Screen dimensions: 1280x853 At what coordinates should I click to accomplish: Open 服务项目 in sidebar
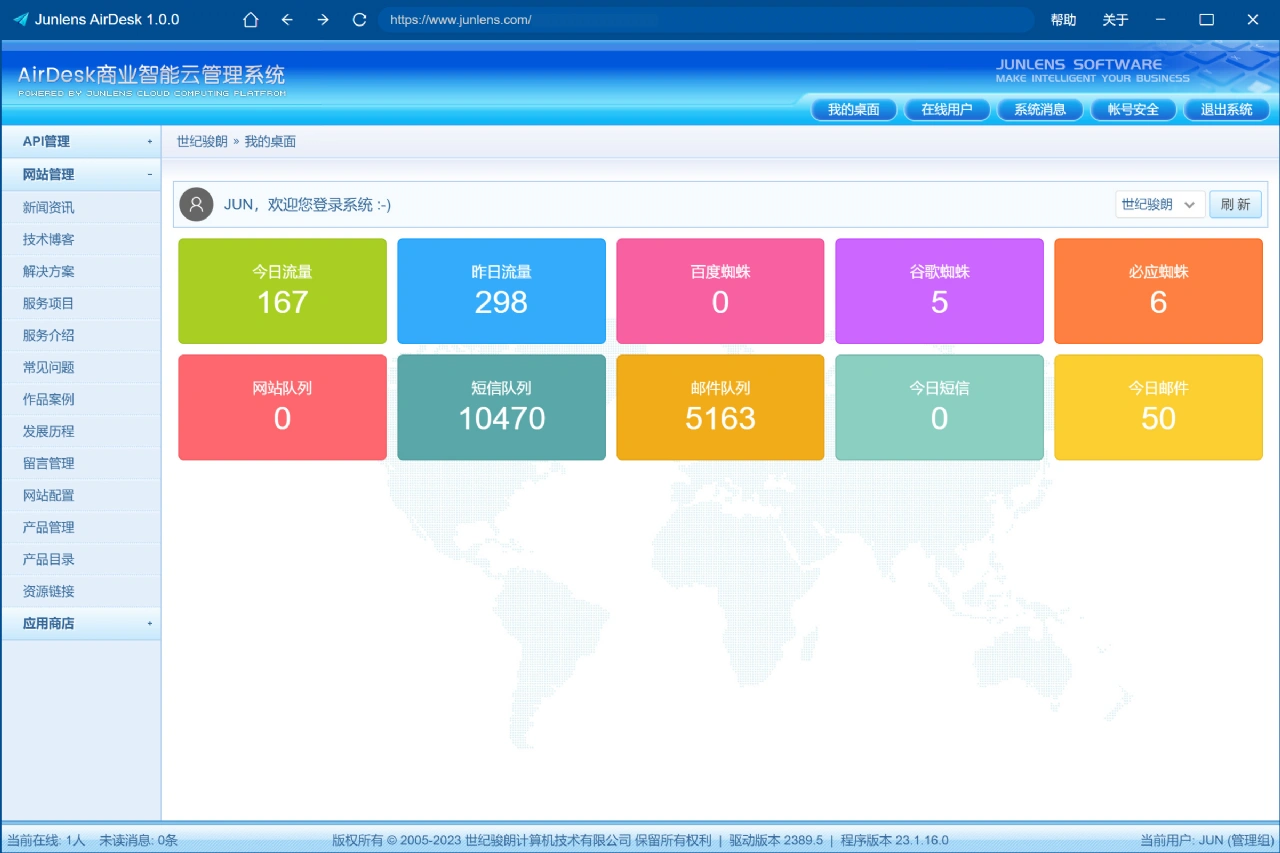pos(81,303)
